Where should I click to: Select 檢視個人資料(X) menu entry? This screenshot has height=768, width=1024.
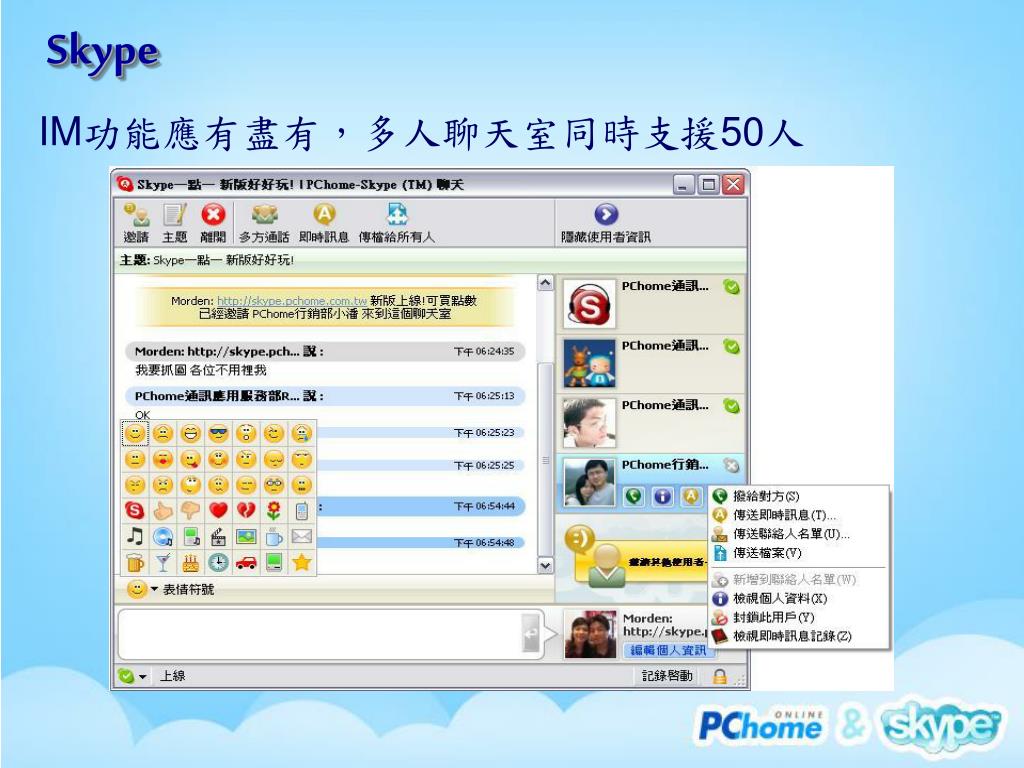point(798,598)
